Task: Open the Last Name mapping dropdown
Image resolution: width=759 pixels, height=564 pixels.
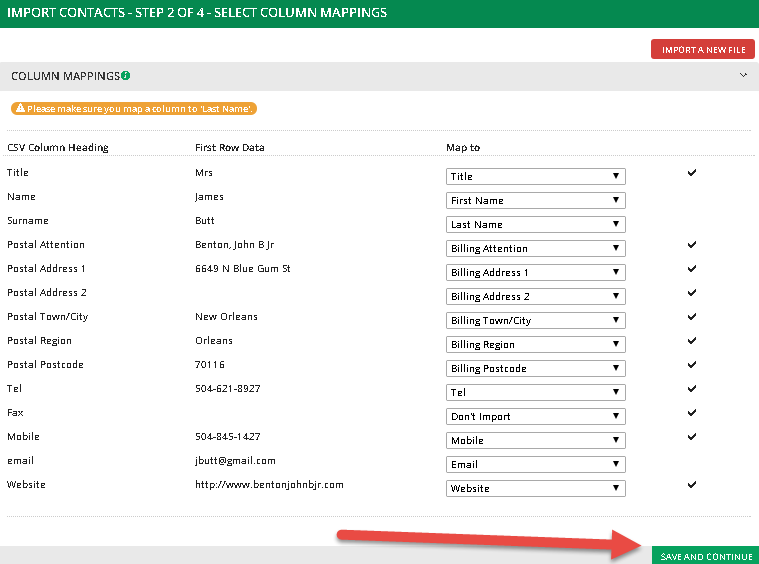Action: [536, 224]
